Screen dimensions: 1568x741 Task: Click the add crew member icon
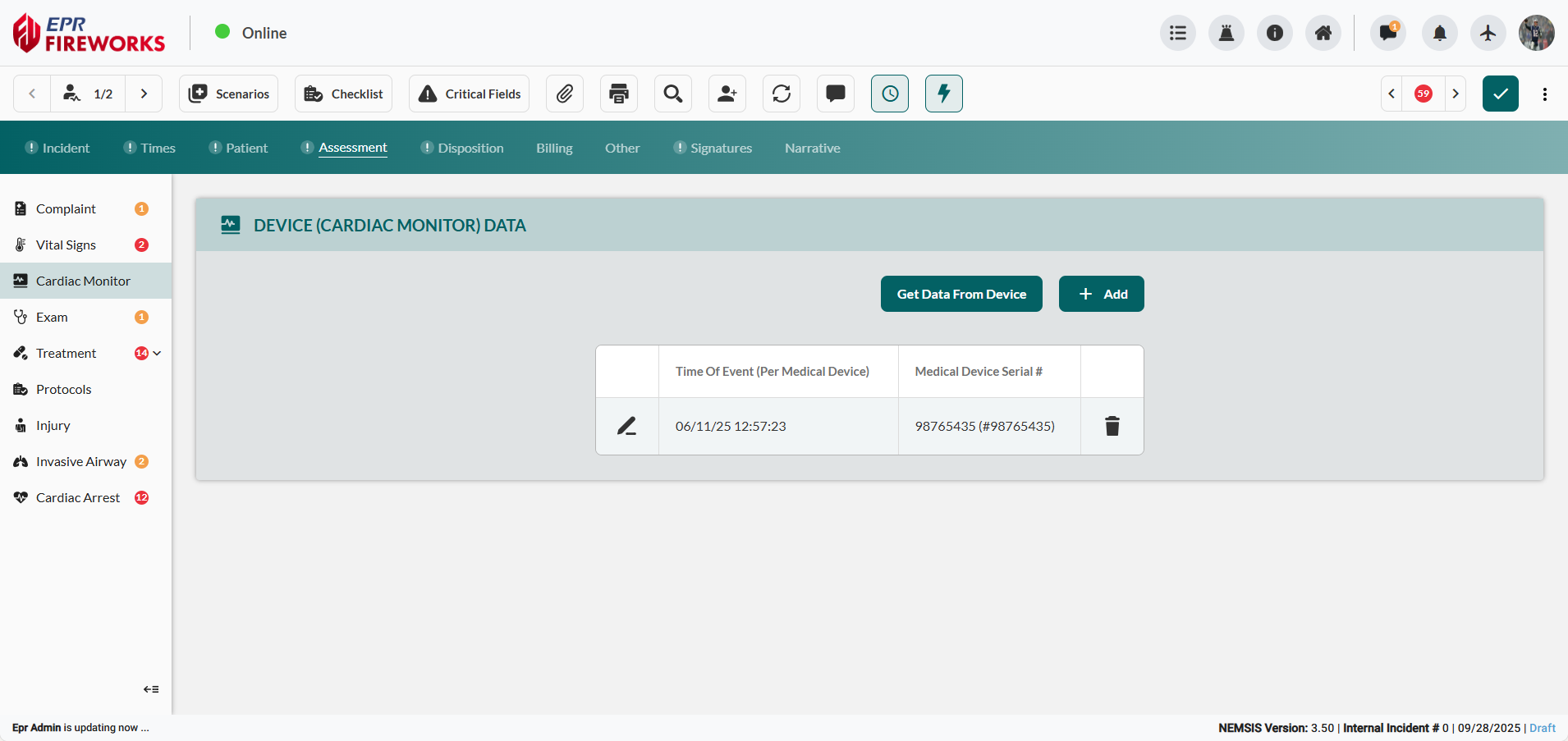coord(727,94)
